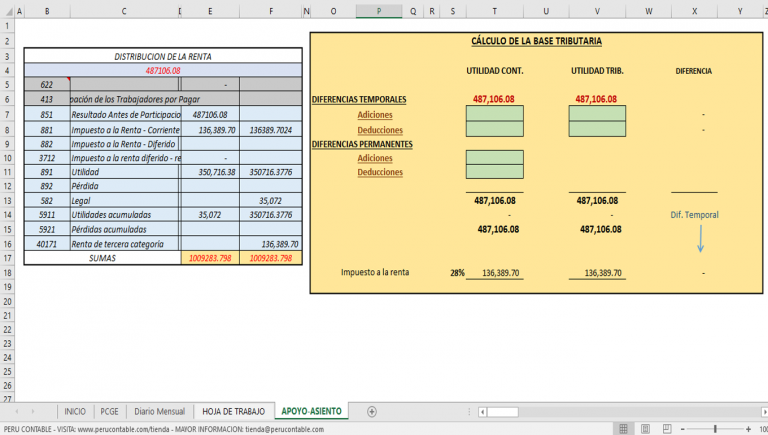Open the HOJA DE TRABAJO sheet tab
This screenshot has width=768, height=435.
tap(234, 411)
